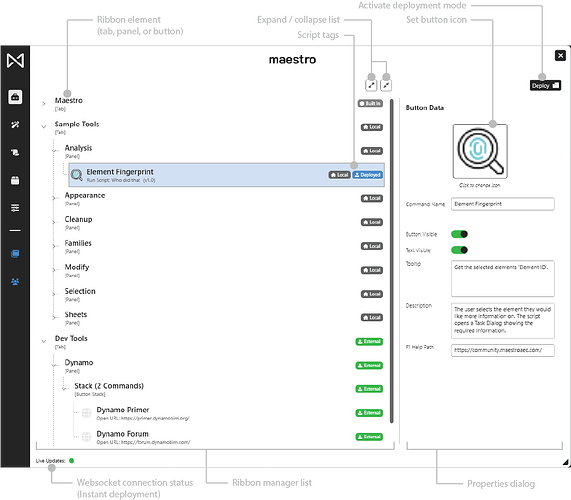The image size is (571, 500).
Task: Click the large button icon to change it
Action: (x=480, y=151)
